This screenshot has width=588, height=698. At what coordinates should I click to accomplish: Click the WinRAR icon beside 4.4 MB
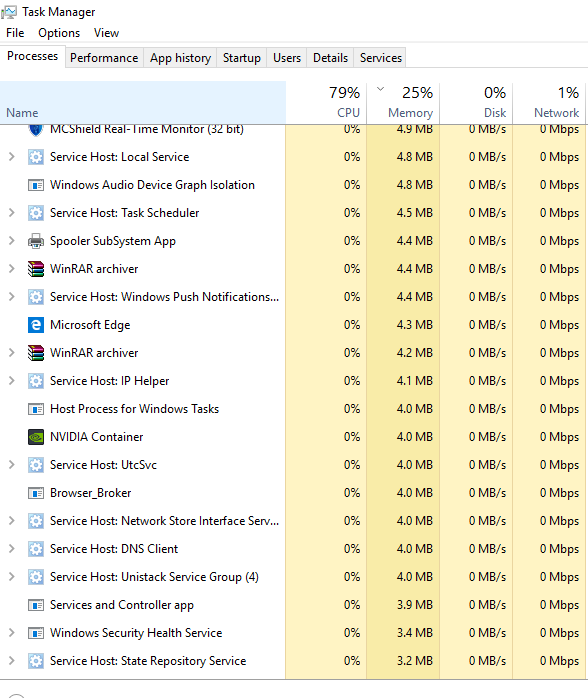pos(36,269)
